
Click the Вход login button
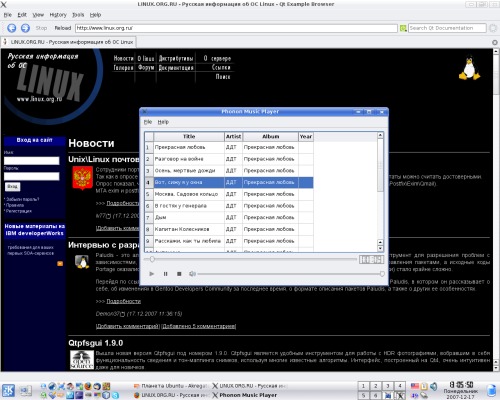(x=13, y=186)
